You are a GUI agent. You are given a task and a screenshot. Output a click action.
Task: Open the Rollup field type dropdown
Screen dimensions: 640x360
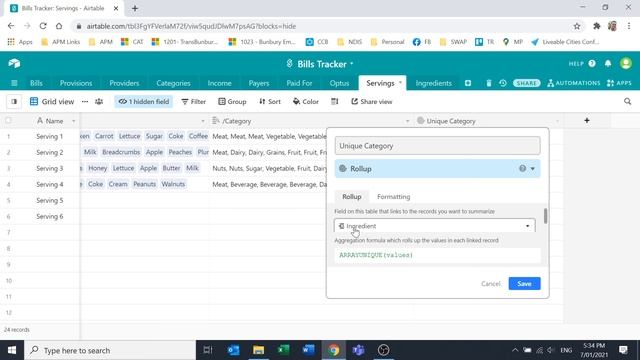[438, 169]
